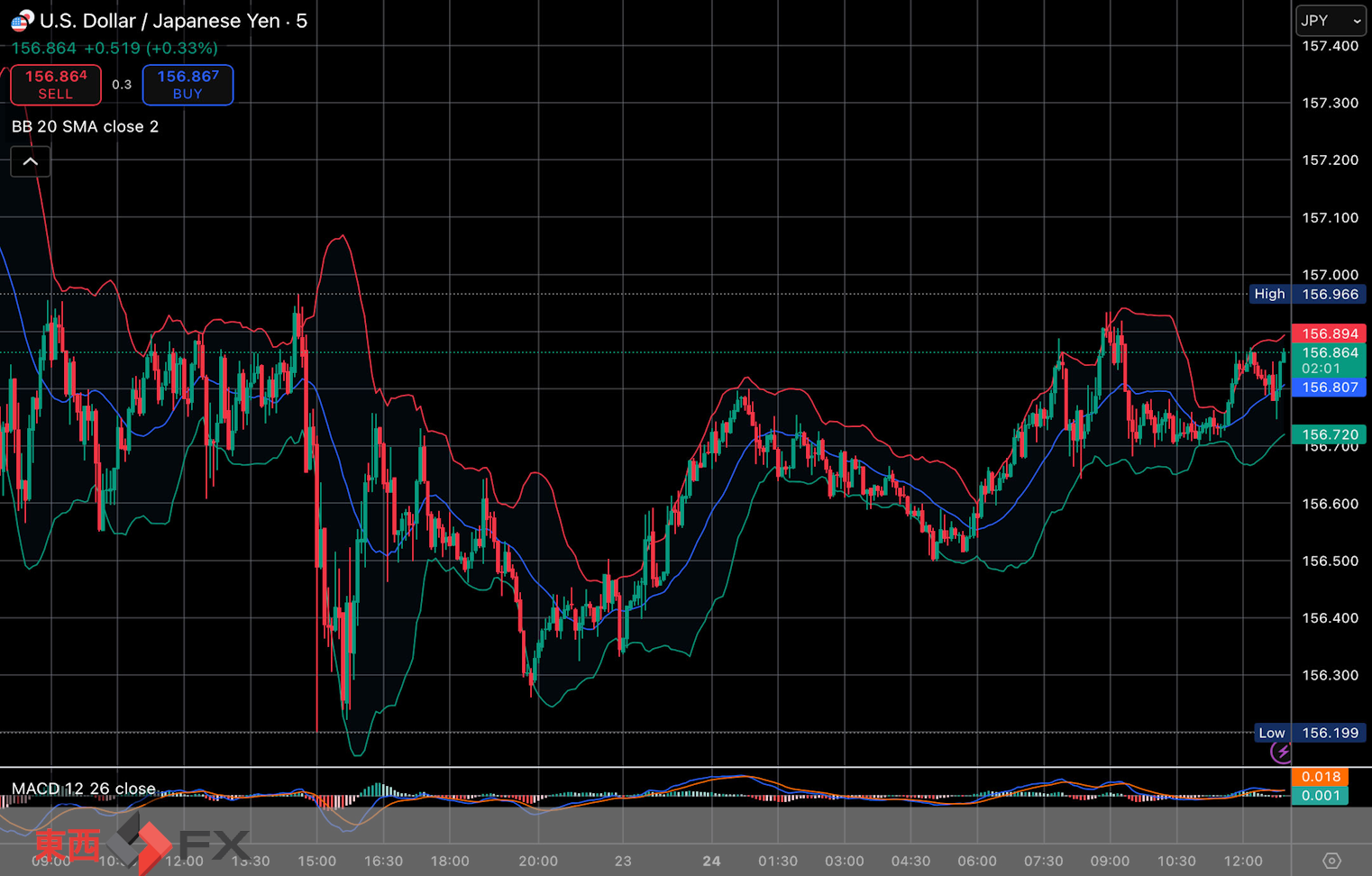This screenshot has width=1372, height=876.
Task: Click the High 156.966 price marker
Action: point(1307,294)
